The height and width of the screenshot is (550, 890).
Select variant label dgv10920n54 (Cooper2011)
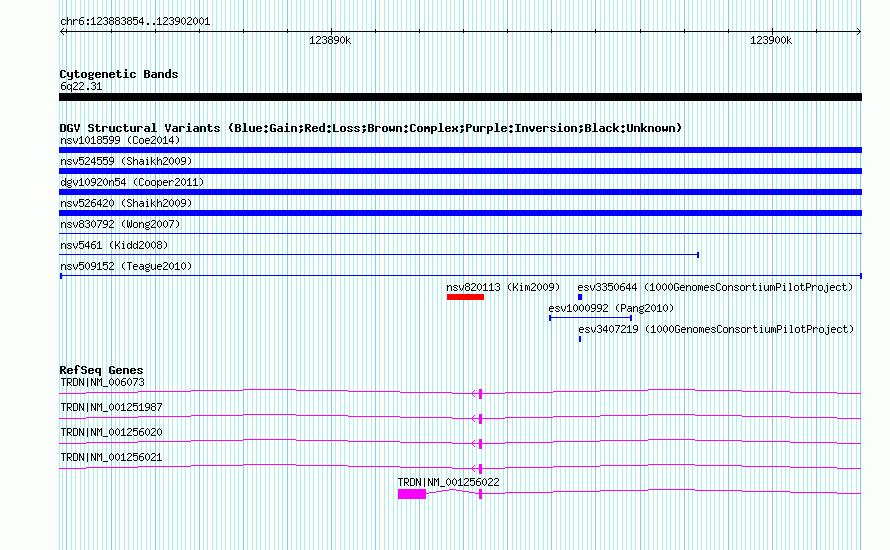[x=132, y=182]
